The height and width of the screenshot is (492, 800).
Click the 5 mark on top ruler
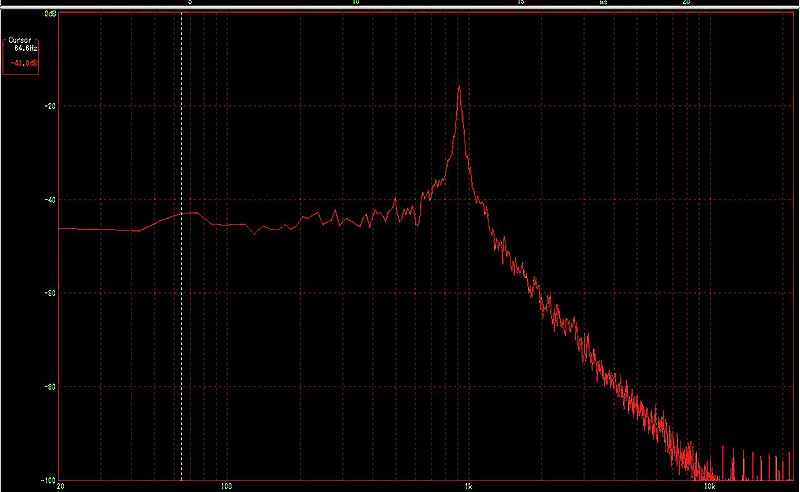coord(190,4)
